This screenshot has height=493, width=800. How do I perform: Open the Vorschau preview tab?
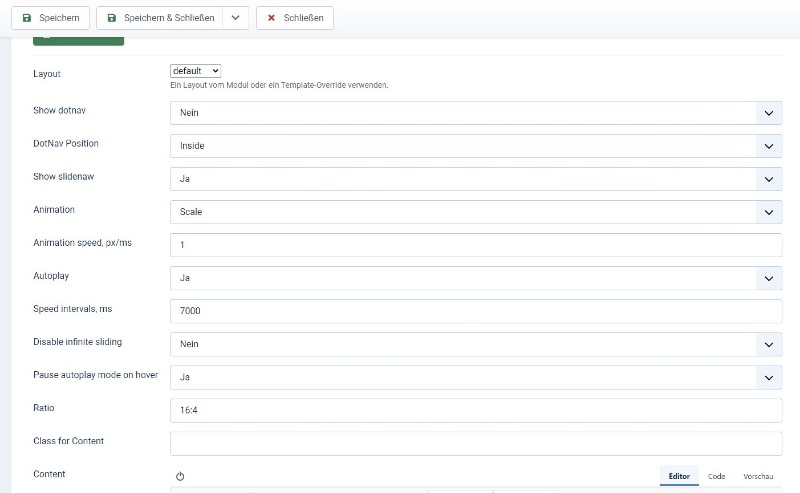tap(758, 477)
